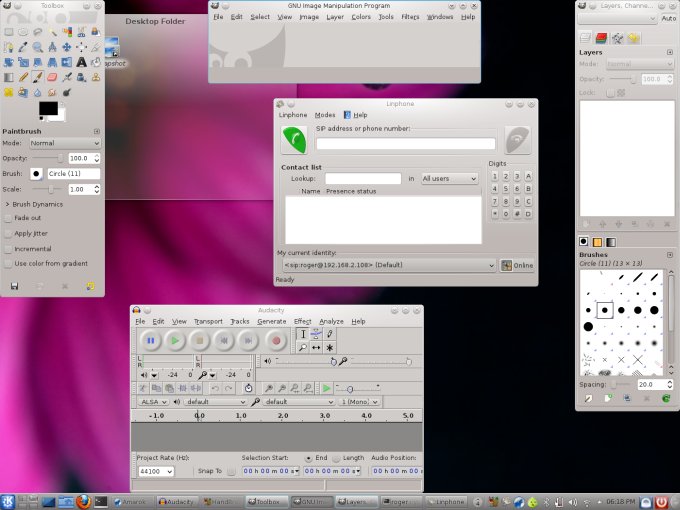The image size is (680, 510).
Task: Enable the Apply Jitter checkbox
Action: pyautogui.click(x=8, y=233)
